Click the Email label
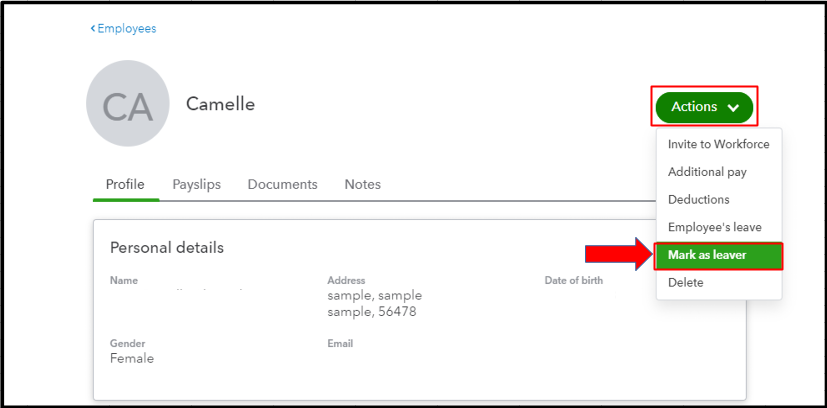Image resolution: width=827 pixels, height=408 pixels. [340, 344]
